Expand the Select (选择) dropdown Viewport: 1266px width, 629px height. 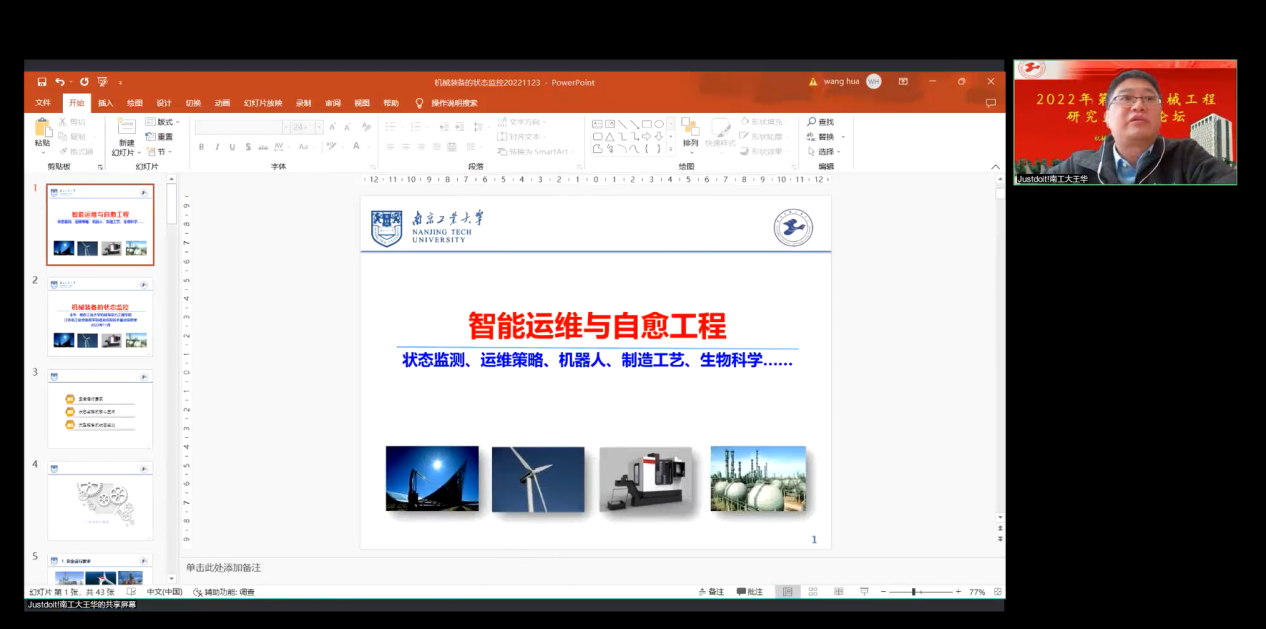[826, 152]
